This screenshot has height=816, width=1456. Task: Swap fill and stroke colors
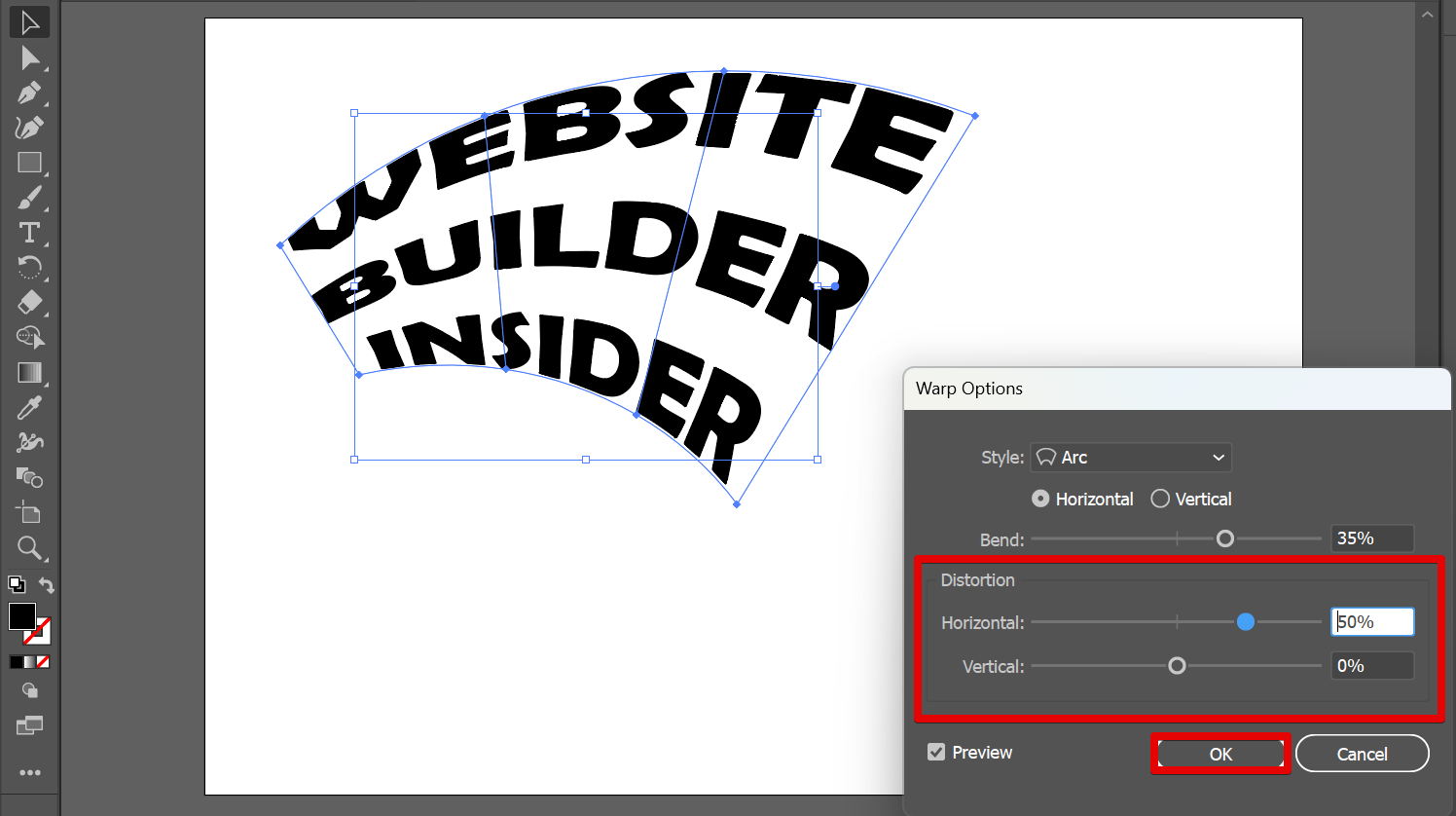46,585
